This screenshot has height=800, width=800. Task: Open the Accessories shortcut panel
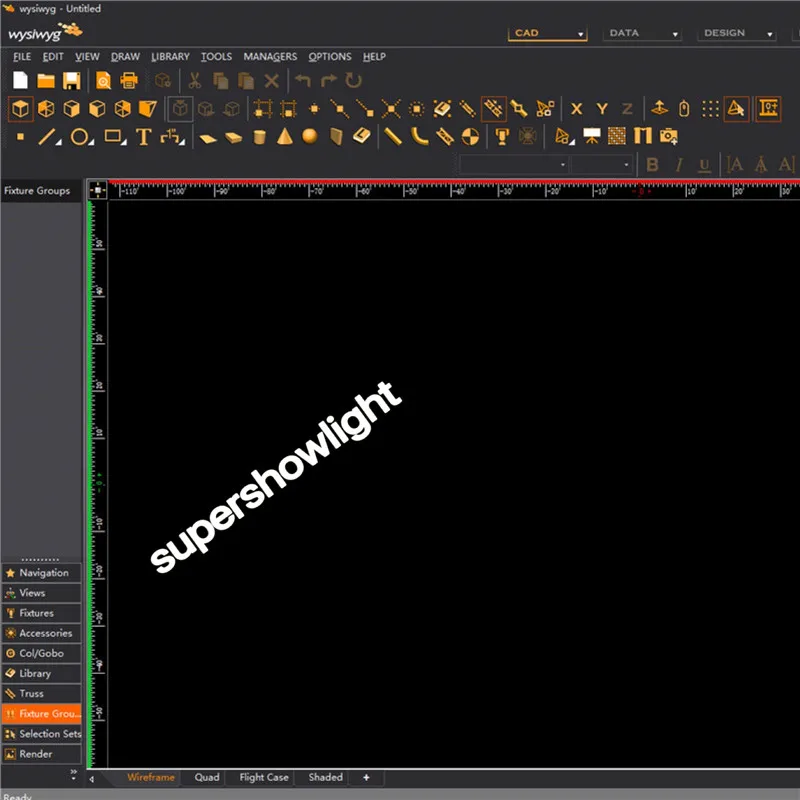[x=41, y=633]
